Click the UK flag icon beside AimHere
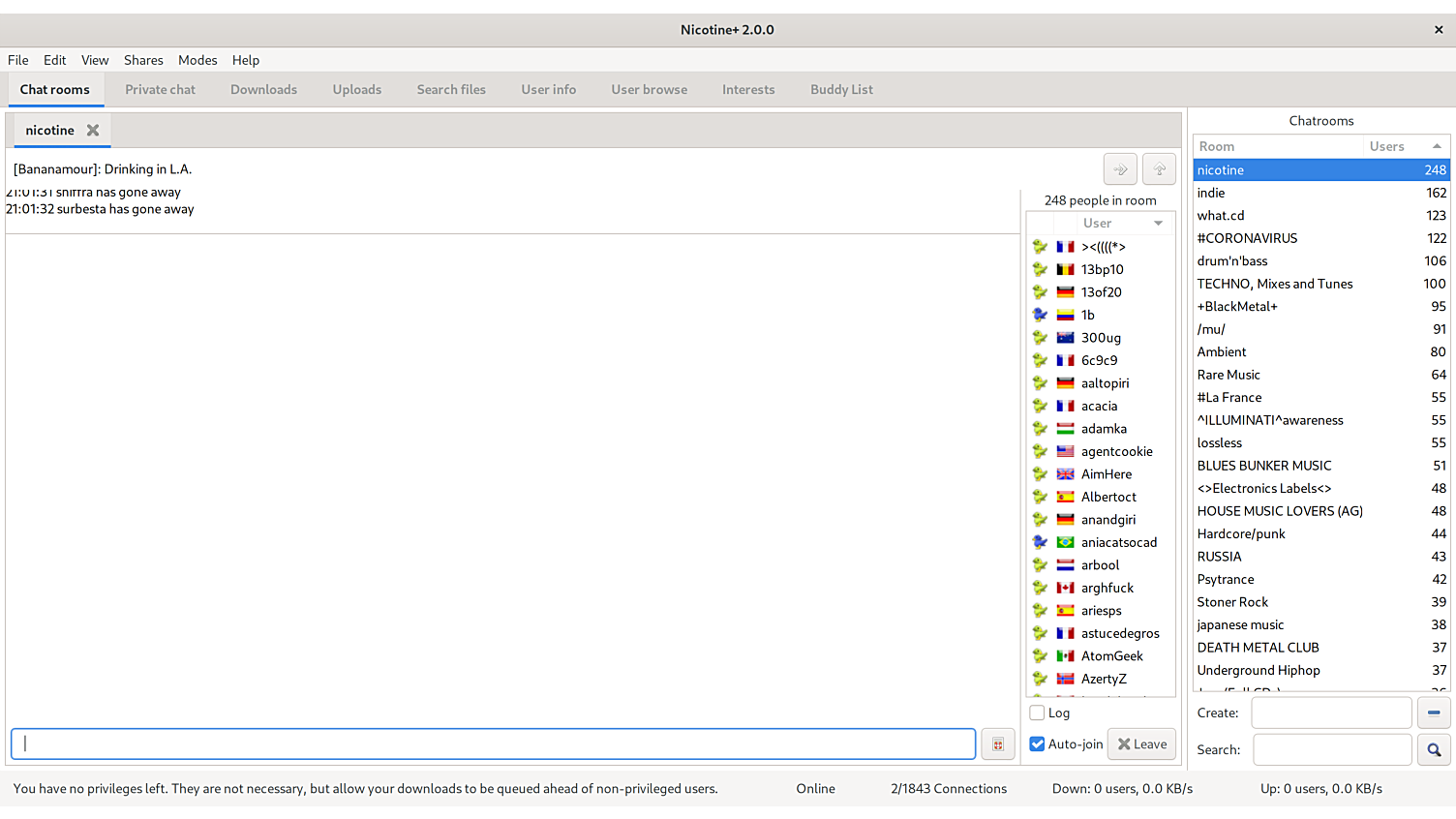The image size is (1456, 819). [x=1065, y=474]
